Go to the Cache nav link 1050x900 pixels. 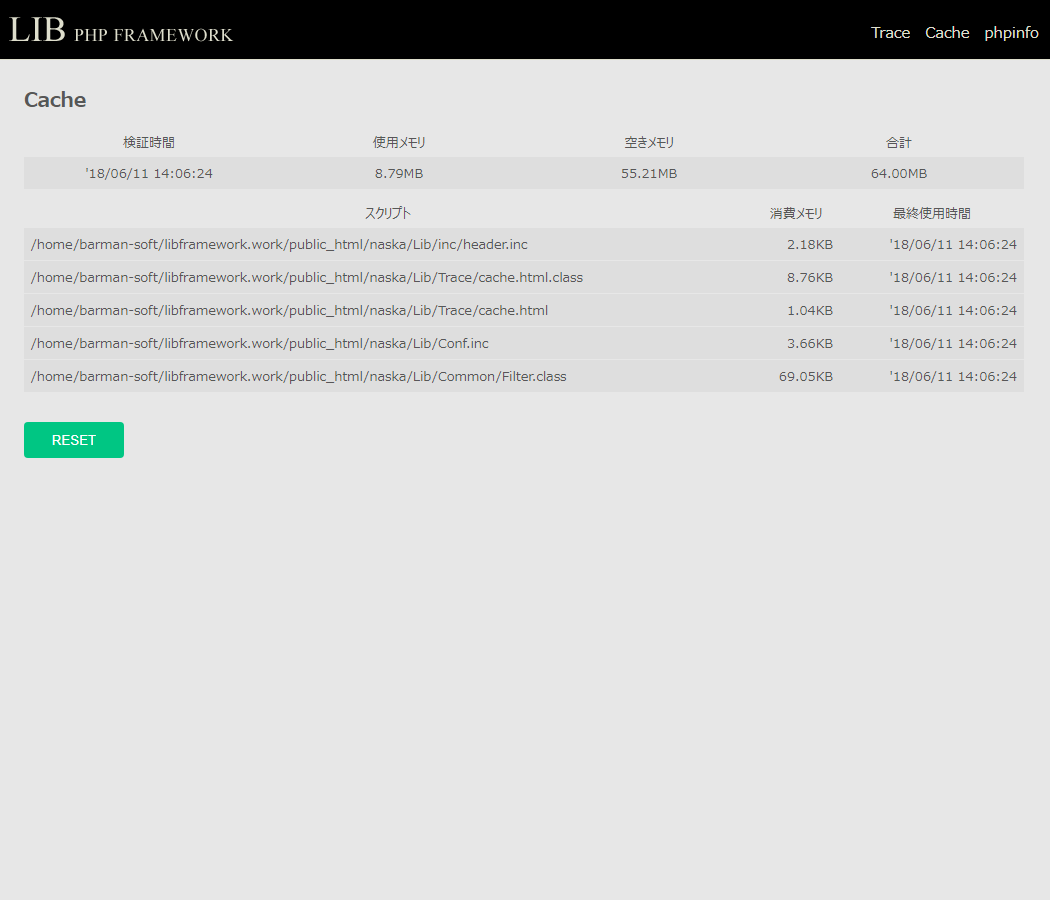[x=947, y=33]
